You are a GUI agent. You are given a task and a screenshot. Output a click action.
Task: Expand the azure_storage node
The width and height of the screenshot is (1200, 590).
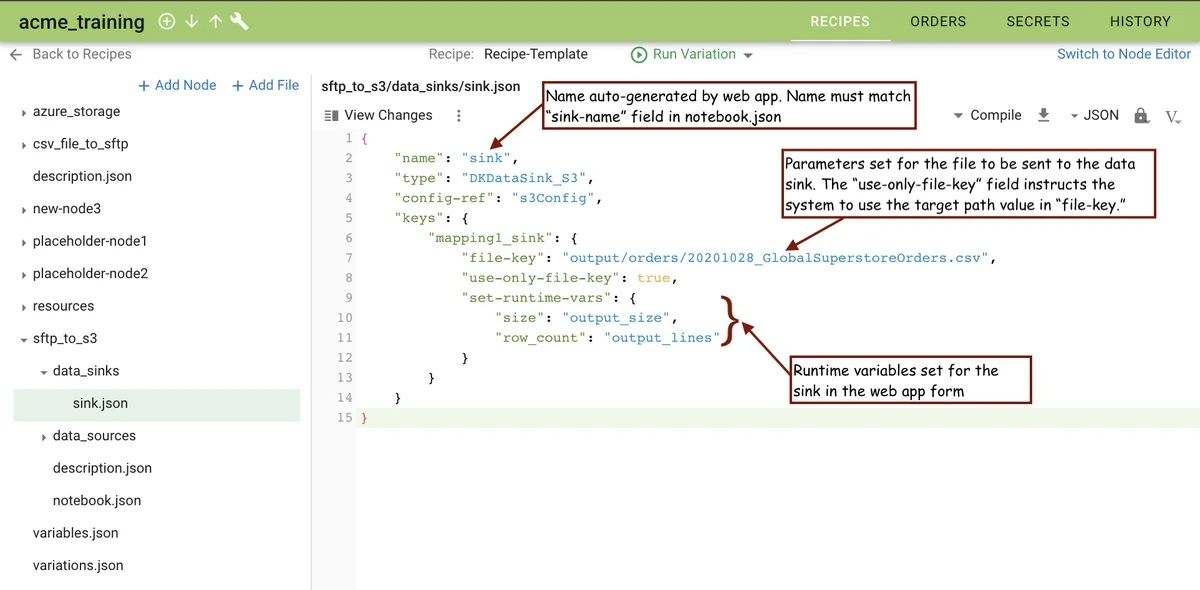point(24,112)
